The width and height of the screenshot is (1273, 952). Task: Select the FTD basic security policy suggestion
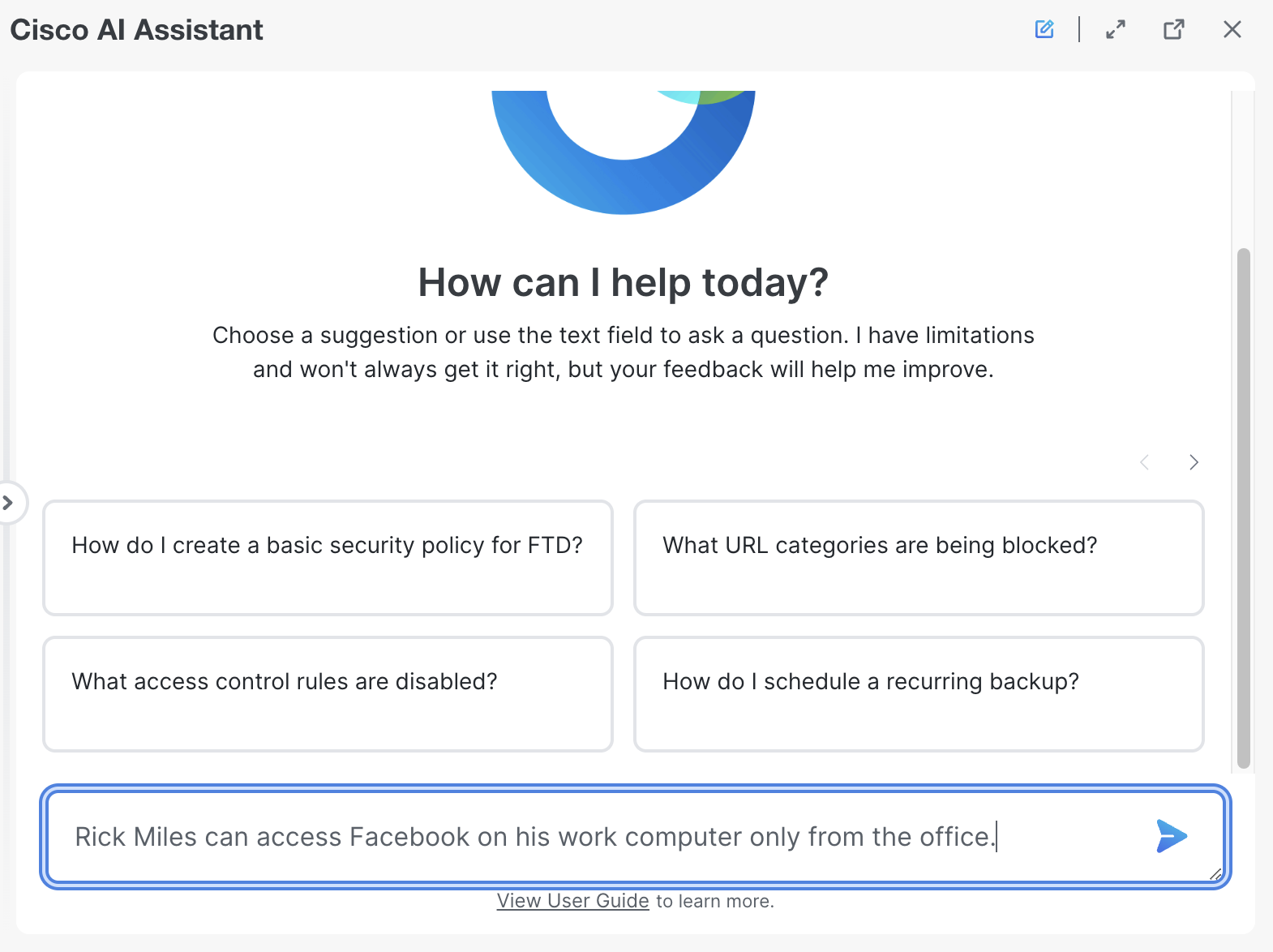[x=328, y=558]
